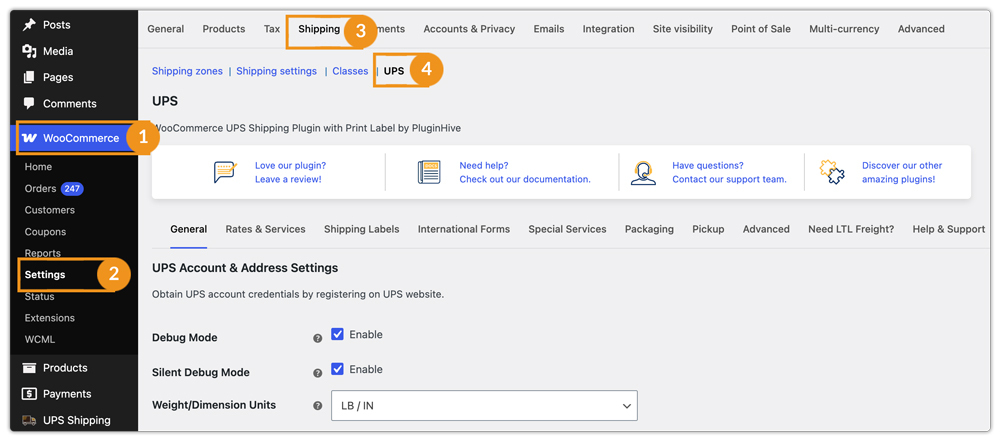
Task: Click the documentation book icon
Action: (429, 172)
